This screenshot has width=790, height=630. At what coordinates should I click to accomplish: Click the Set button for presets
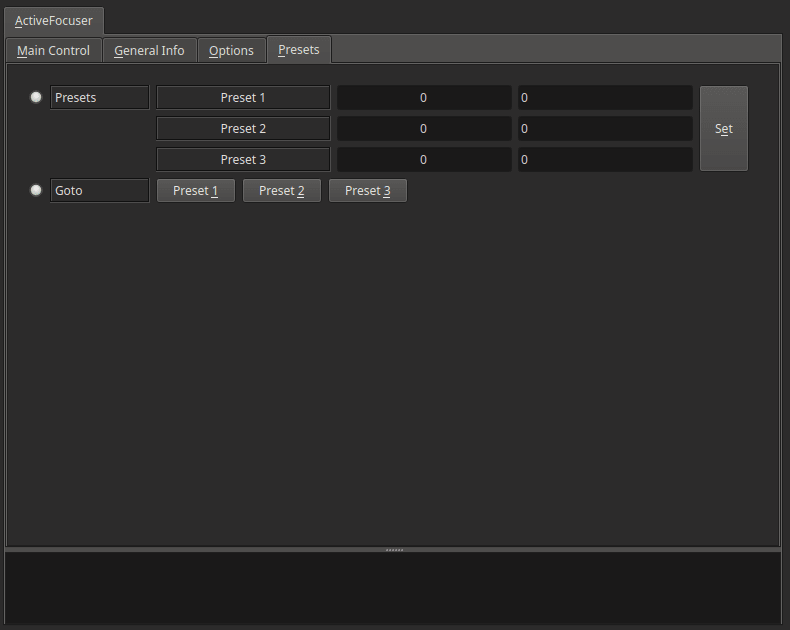[x=723, y=129]
